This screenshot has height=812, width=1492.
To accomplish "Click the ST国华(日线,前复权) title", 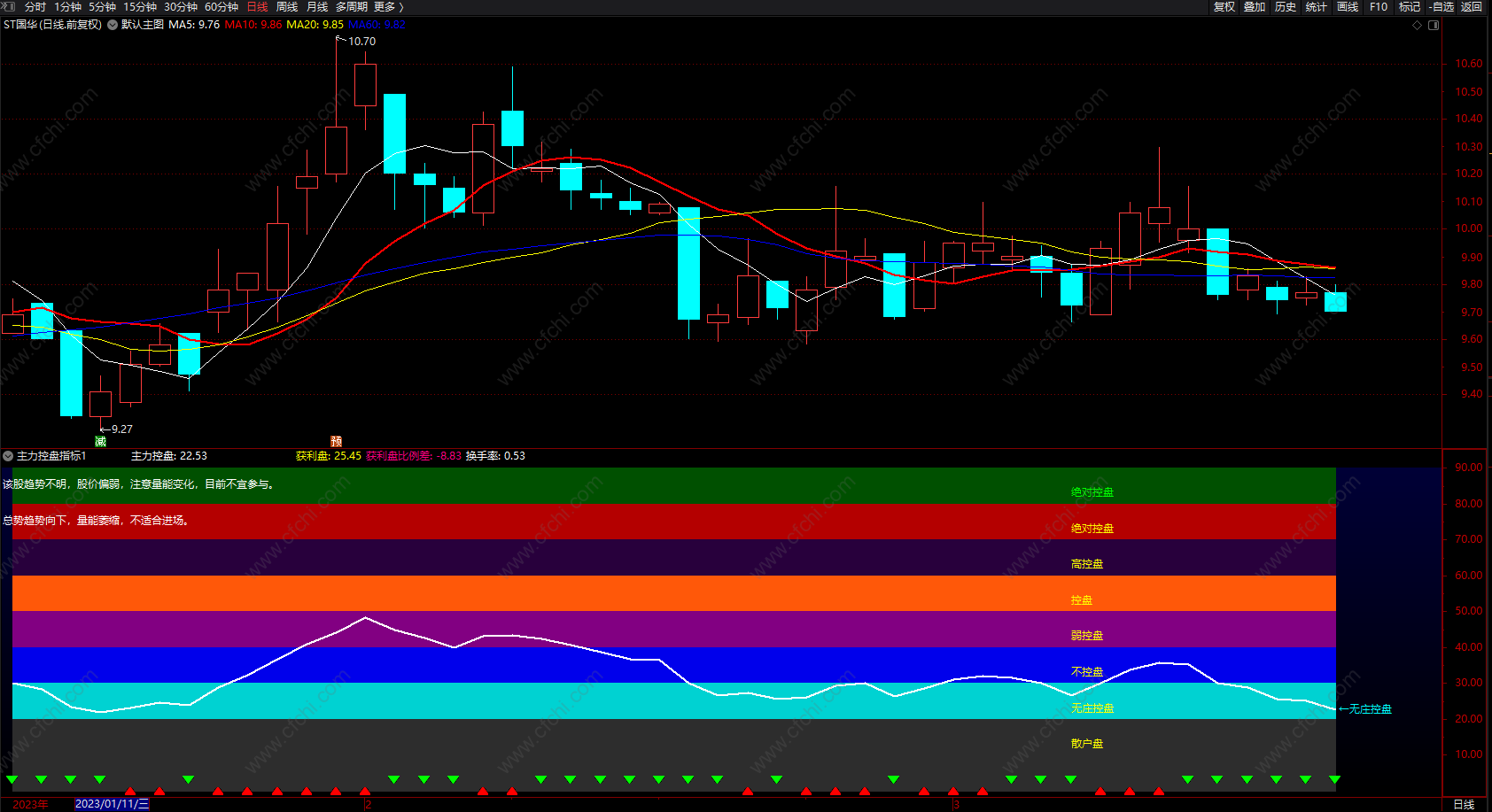I will tap(53, 25).
